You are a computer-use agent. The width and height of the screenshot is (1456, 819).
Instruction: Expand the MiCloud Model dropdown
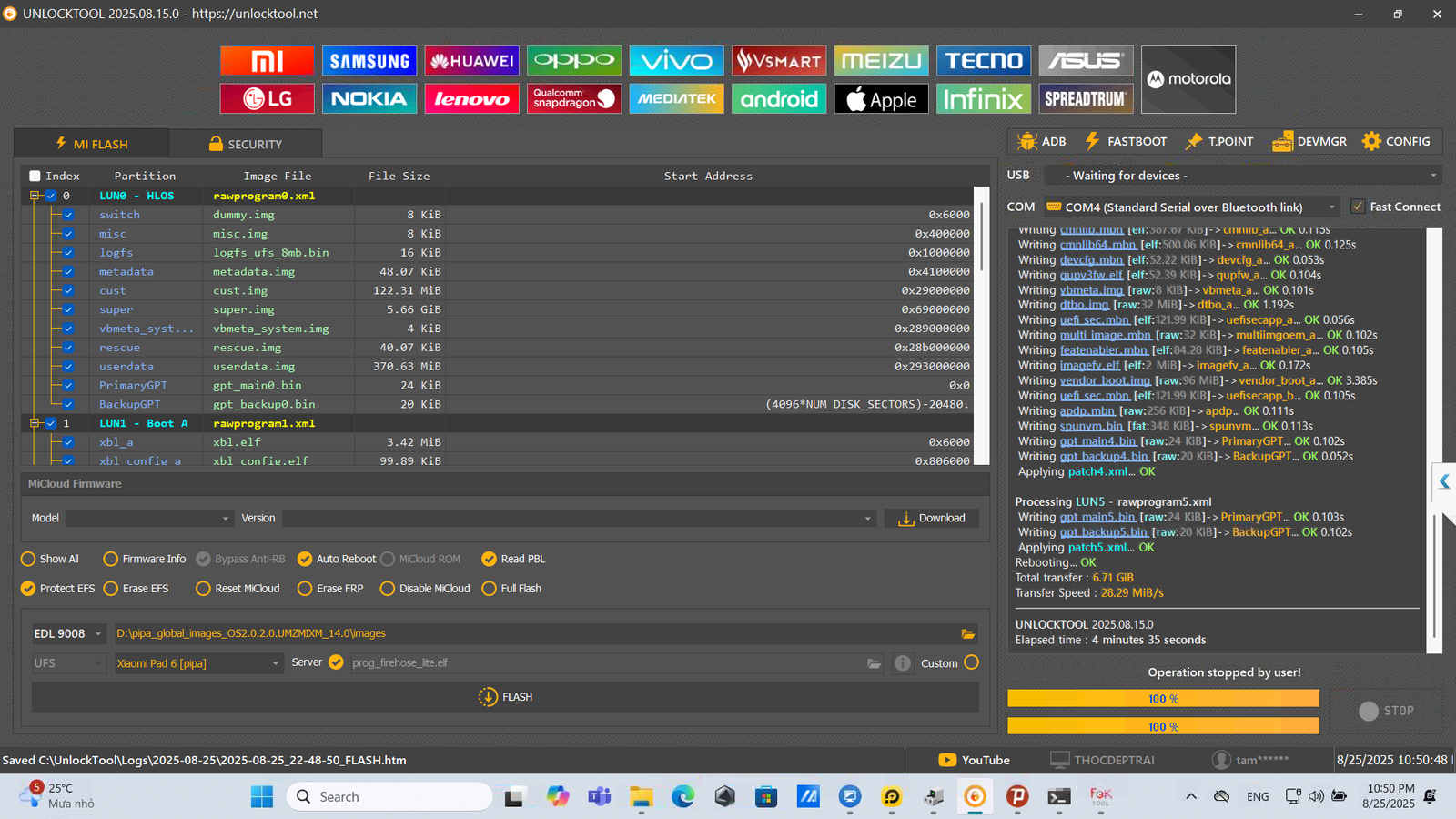tap(150, 518)
